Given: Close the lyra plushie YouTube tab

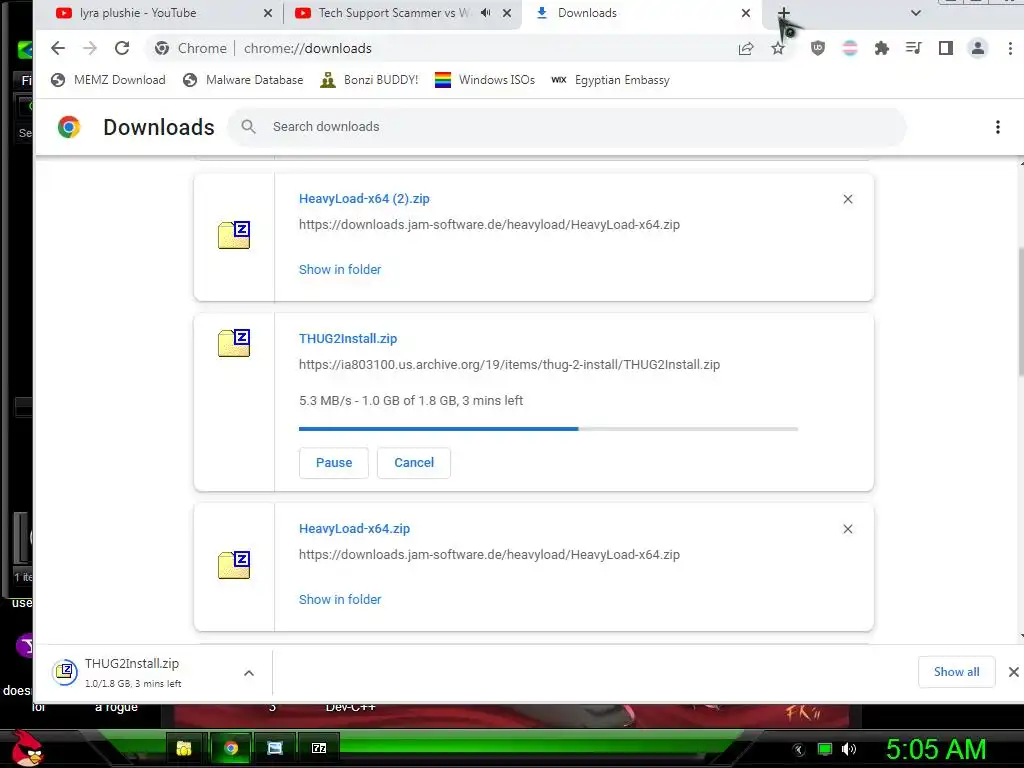Looking at the screenshot, I should point(268,13).
